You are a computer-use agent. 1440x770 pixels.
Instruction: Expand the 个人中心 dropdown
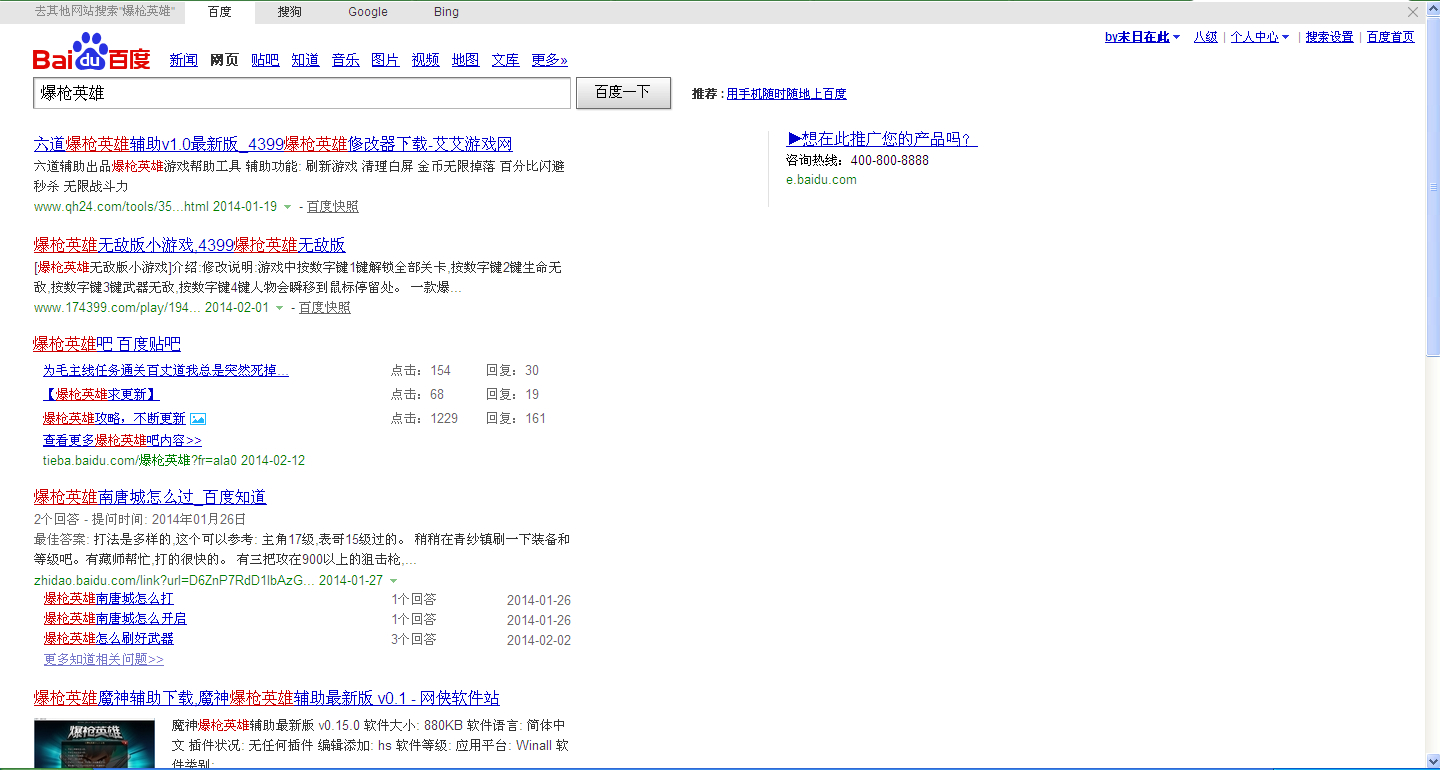point(1260,37)
